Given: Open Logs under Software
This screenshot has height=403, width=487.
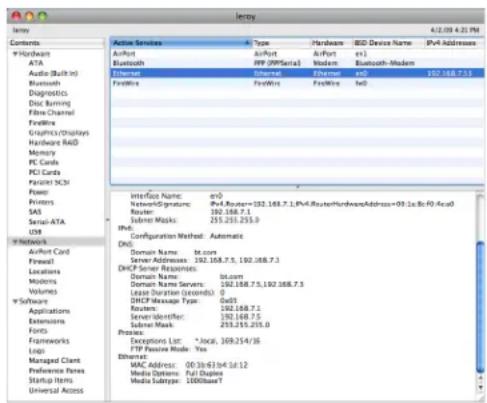Looking at the screenshot, I should (36, 351).
